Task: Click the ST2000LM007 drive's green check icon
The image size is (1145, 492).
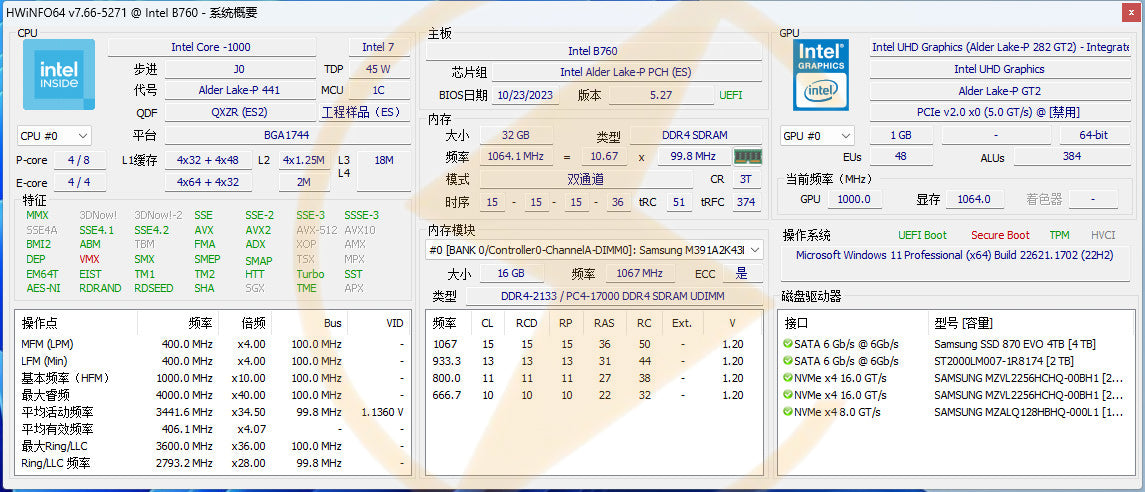Action: point(786,361)
